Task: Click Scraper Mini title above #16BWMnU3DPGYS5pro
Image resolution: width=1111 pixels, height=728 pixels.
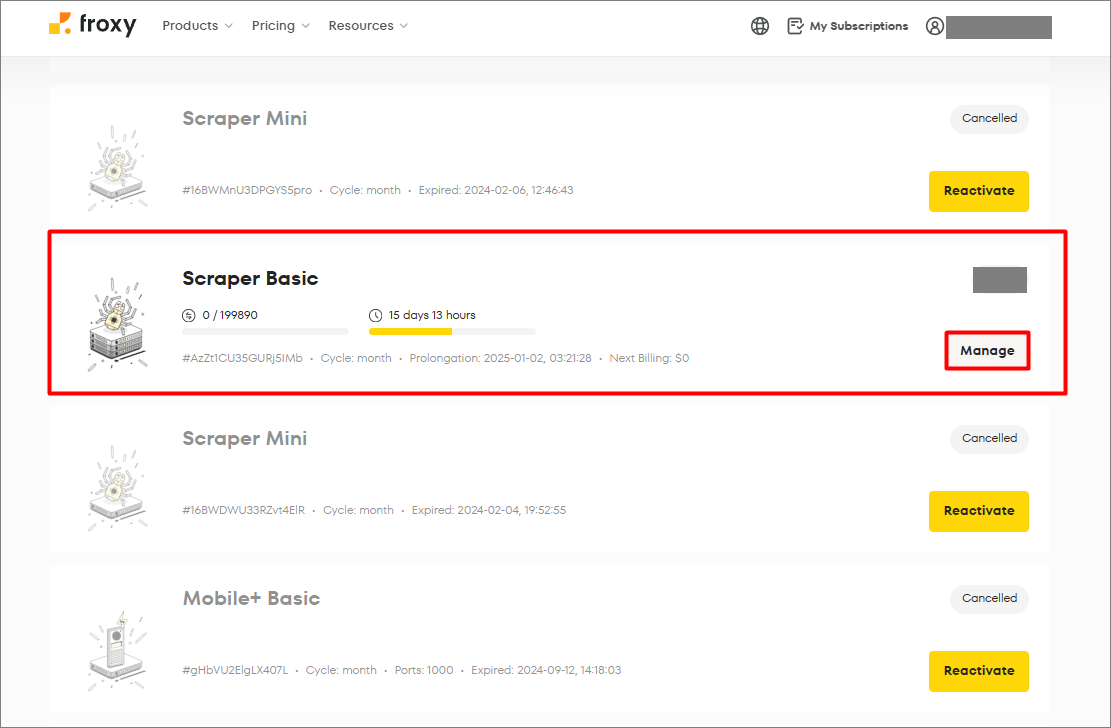Action: (244, 118)
